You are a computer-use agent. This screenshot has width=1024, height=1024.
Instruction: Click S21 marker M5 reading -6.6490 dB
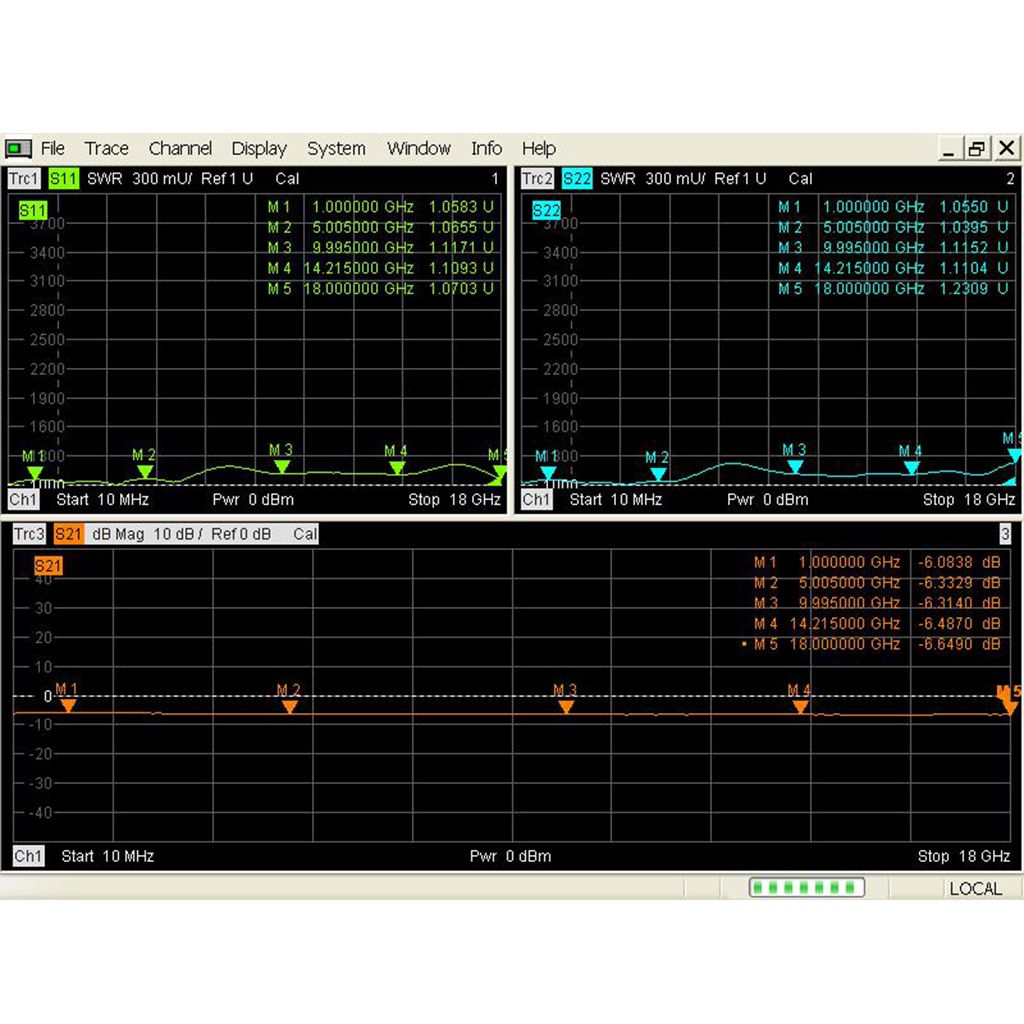click(x=959, y=644)
